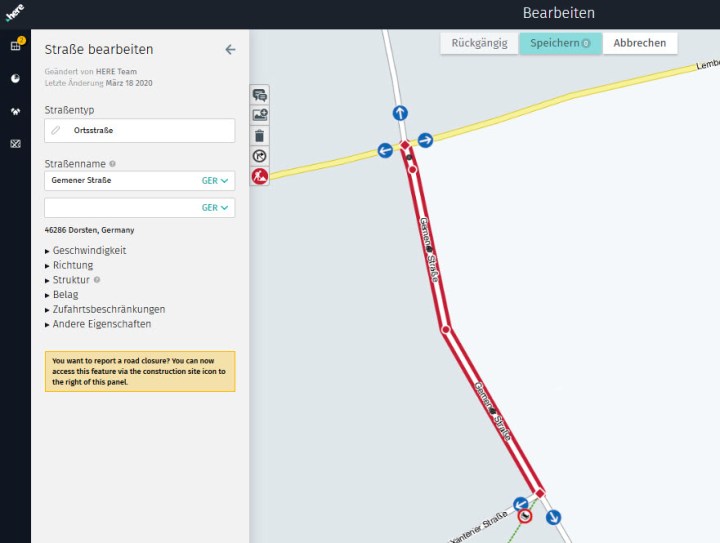Screen dimensions: 720x543
Task: Open GER language dropdown for Gemener Straße
Action: tap(217, 180)
